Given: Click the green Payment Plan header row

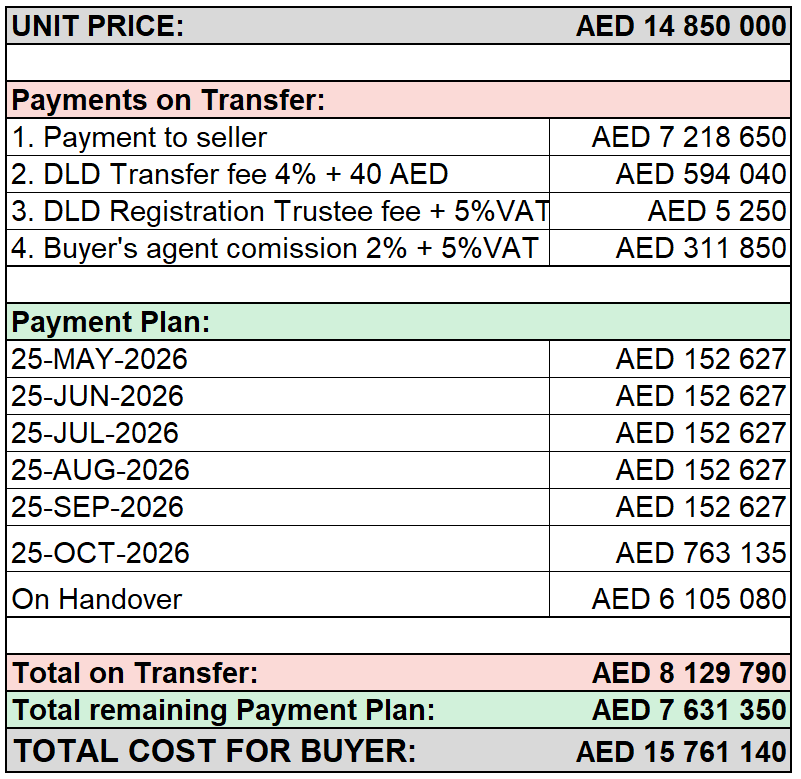Looking at the screenshot, I should [x=398, y=322].
